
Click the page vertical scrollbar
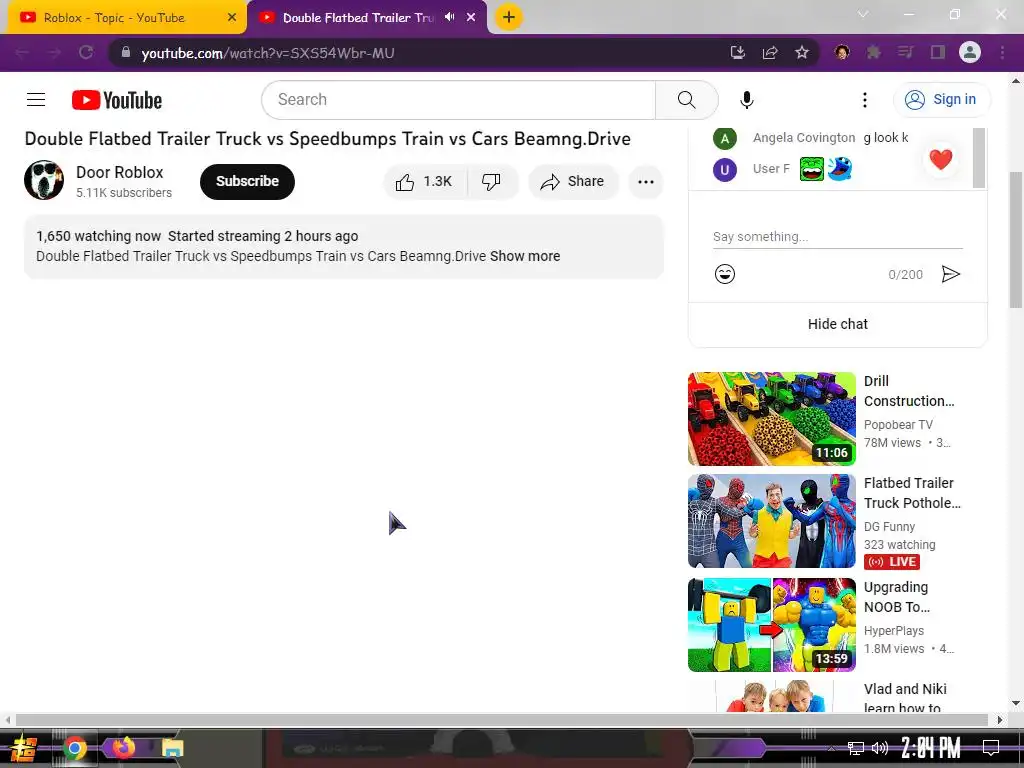point(1016,239)
